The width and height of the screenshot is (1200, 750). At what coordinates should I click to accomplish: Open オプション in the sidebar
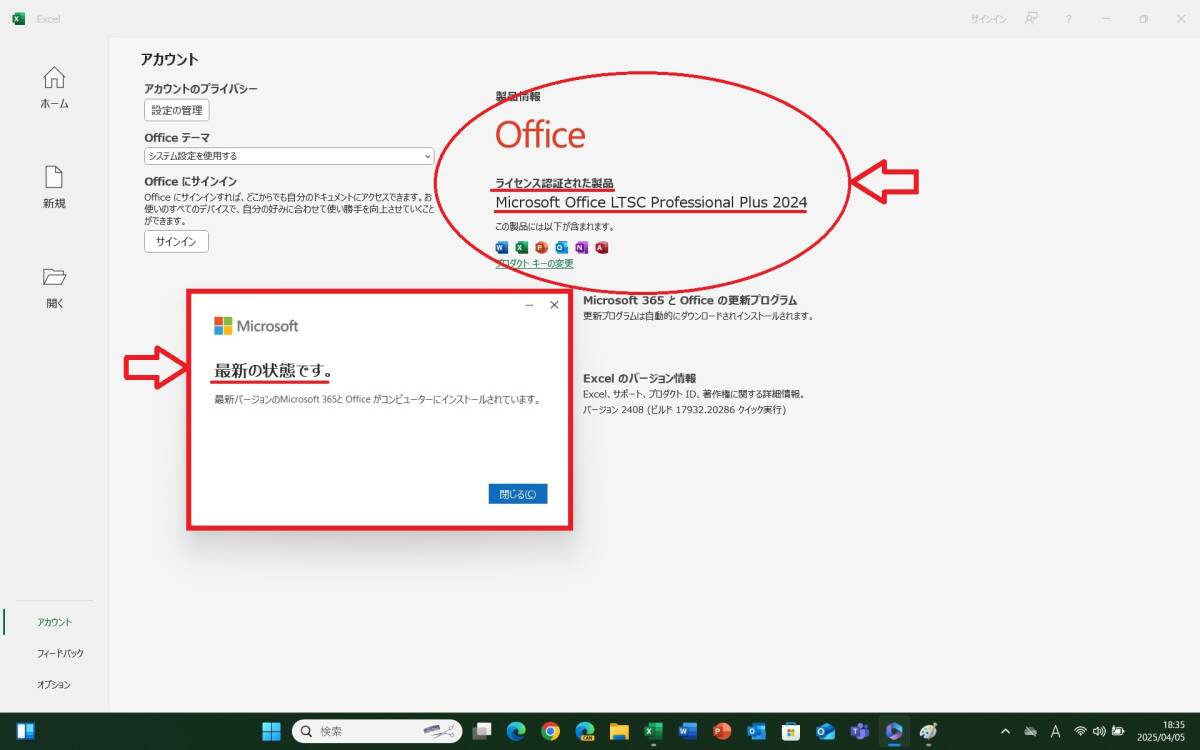[x=54, y=684]
